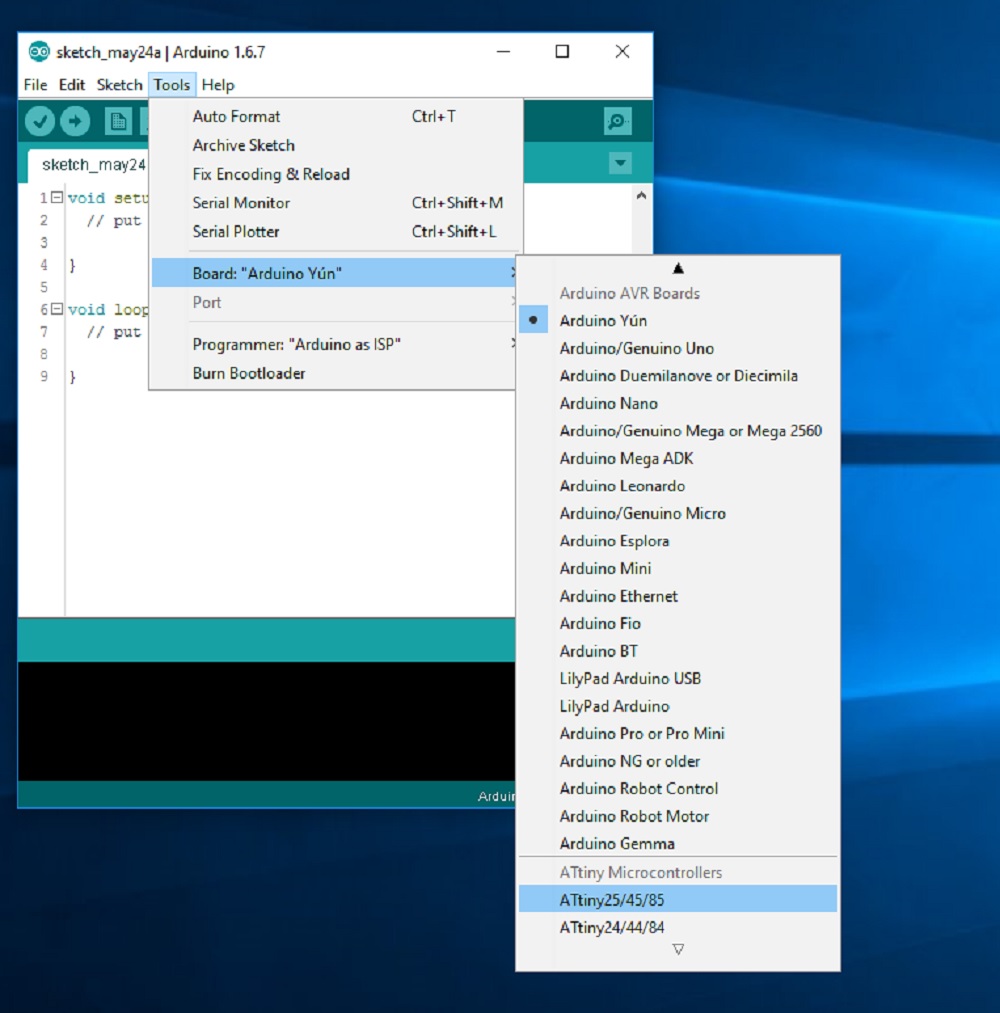The width and height of the screenshot is (1000, 1013).
Task: Open the Serial Monitor magnifier icon
Action: pyautogui.click(x=617, y=121)
